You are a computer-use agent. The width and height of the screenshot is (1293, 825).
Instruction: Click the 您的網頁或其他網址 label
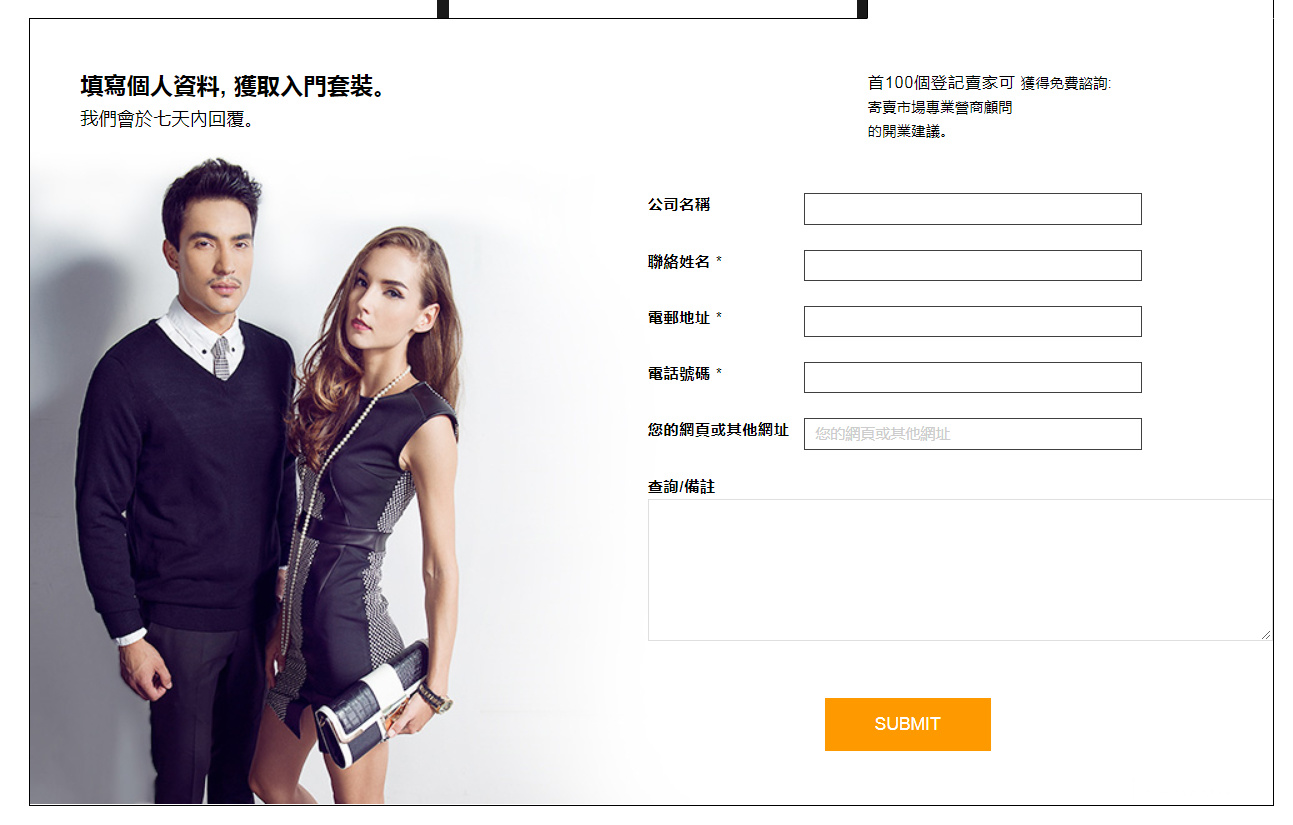(x=718, y=430)
